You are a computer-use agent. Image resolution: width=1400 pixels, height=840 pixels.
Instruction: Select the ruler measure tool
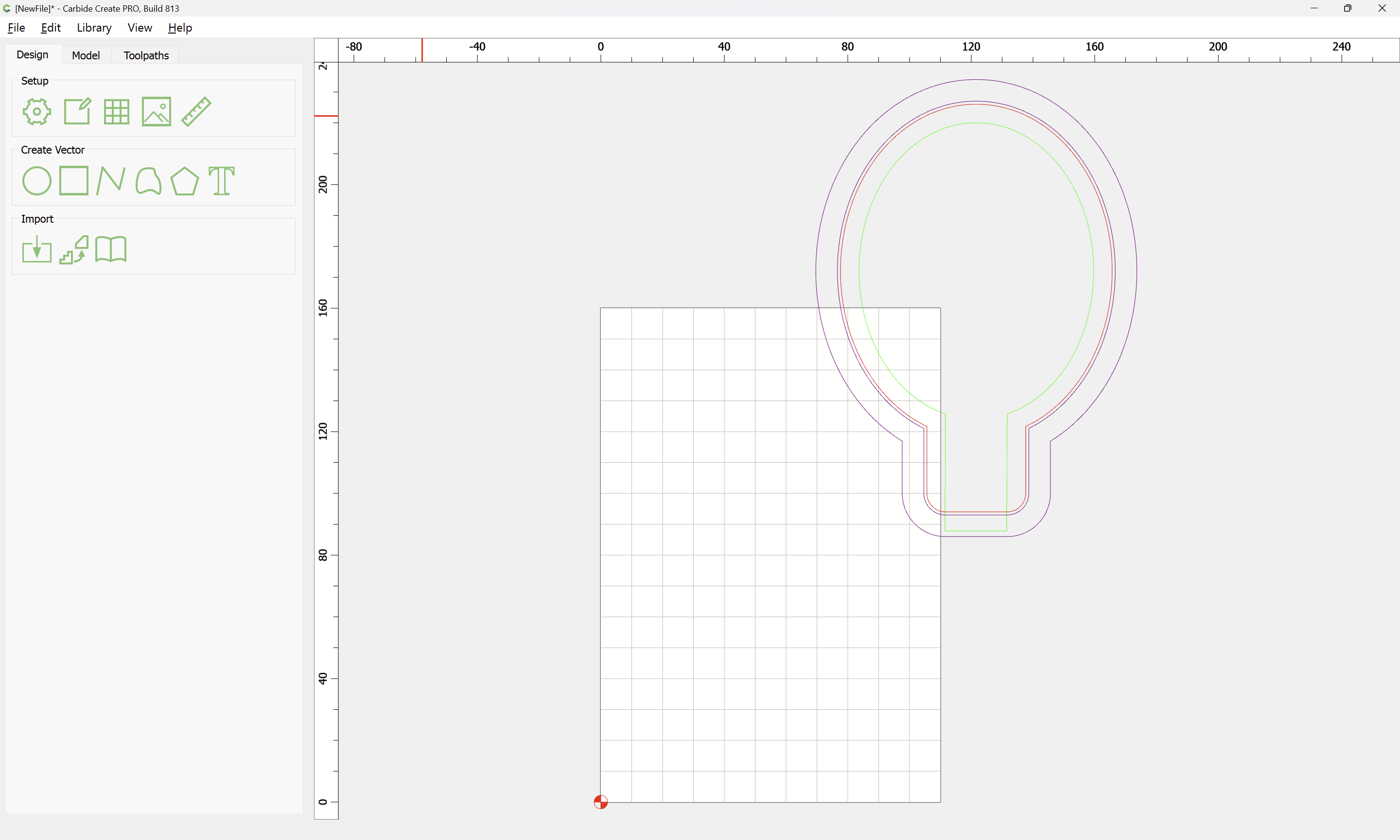tap(196, 111)
